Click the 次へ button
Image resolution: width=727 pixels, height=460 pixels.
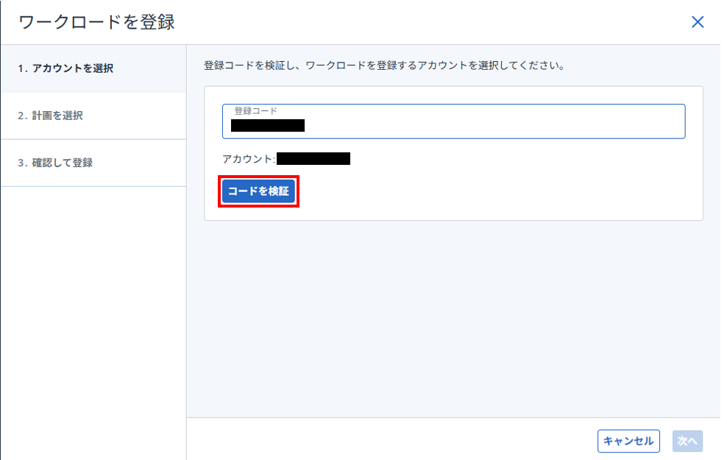pyautogui.click(x=688, y=440)
